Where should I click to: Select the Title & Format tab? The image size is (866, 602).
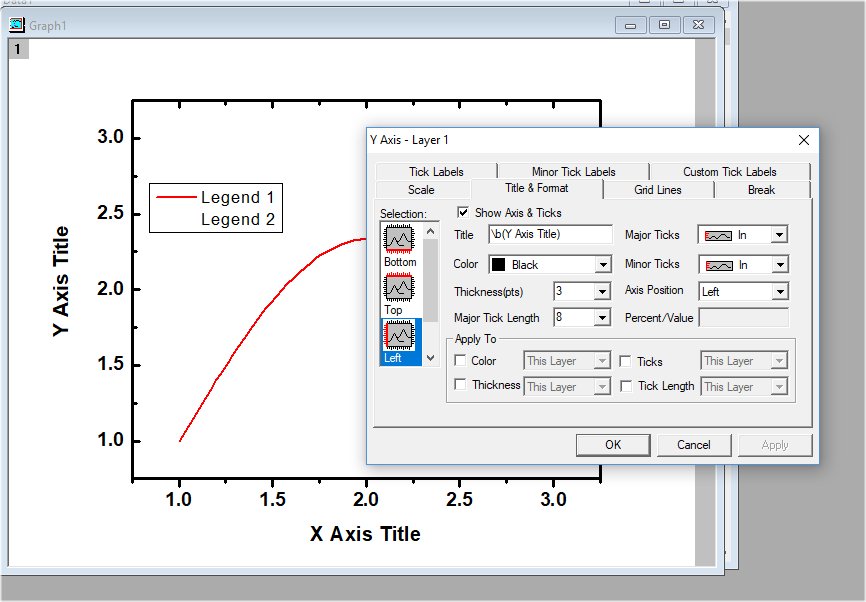click(537, 188)
